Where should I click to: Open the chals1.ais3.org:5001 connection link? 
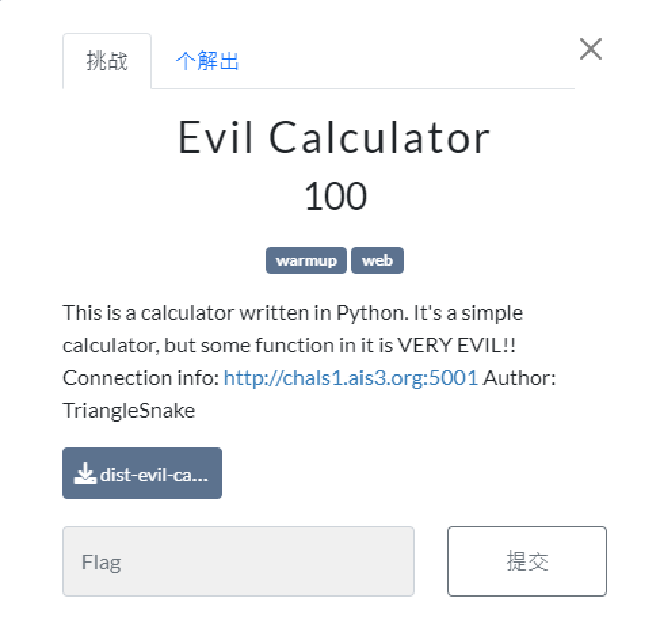[351, 378]
